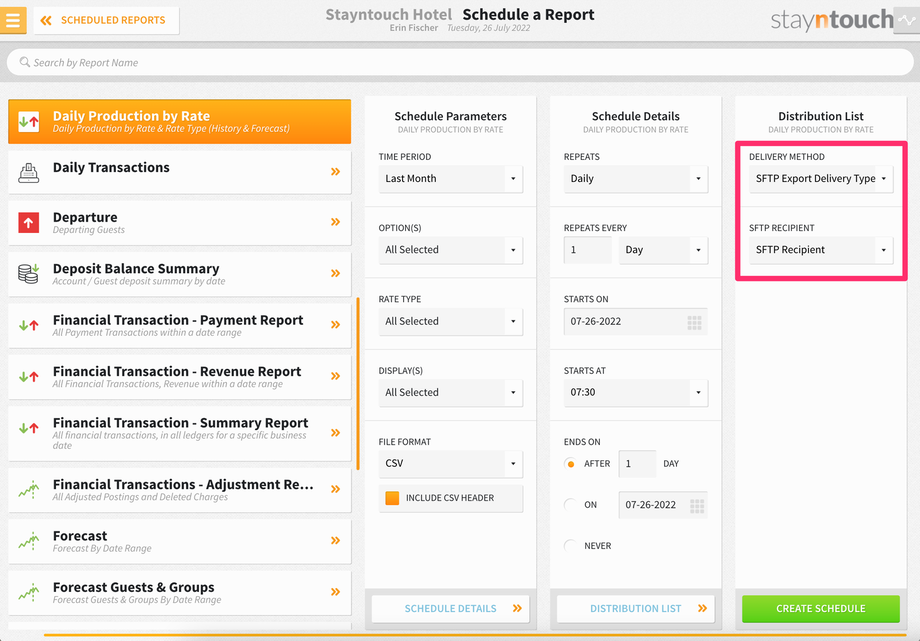Viewport: 920px width, 641px height.
Task: Click the Schedule Details button
Action: click(451, 609)
